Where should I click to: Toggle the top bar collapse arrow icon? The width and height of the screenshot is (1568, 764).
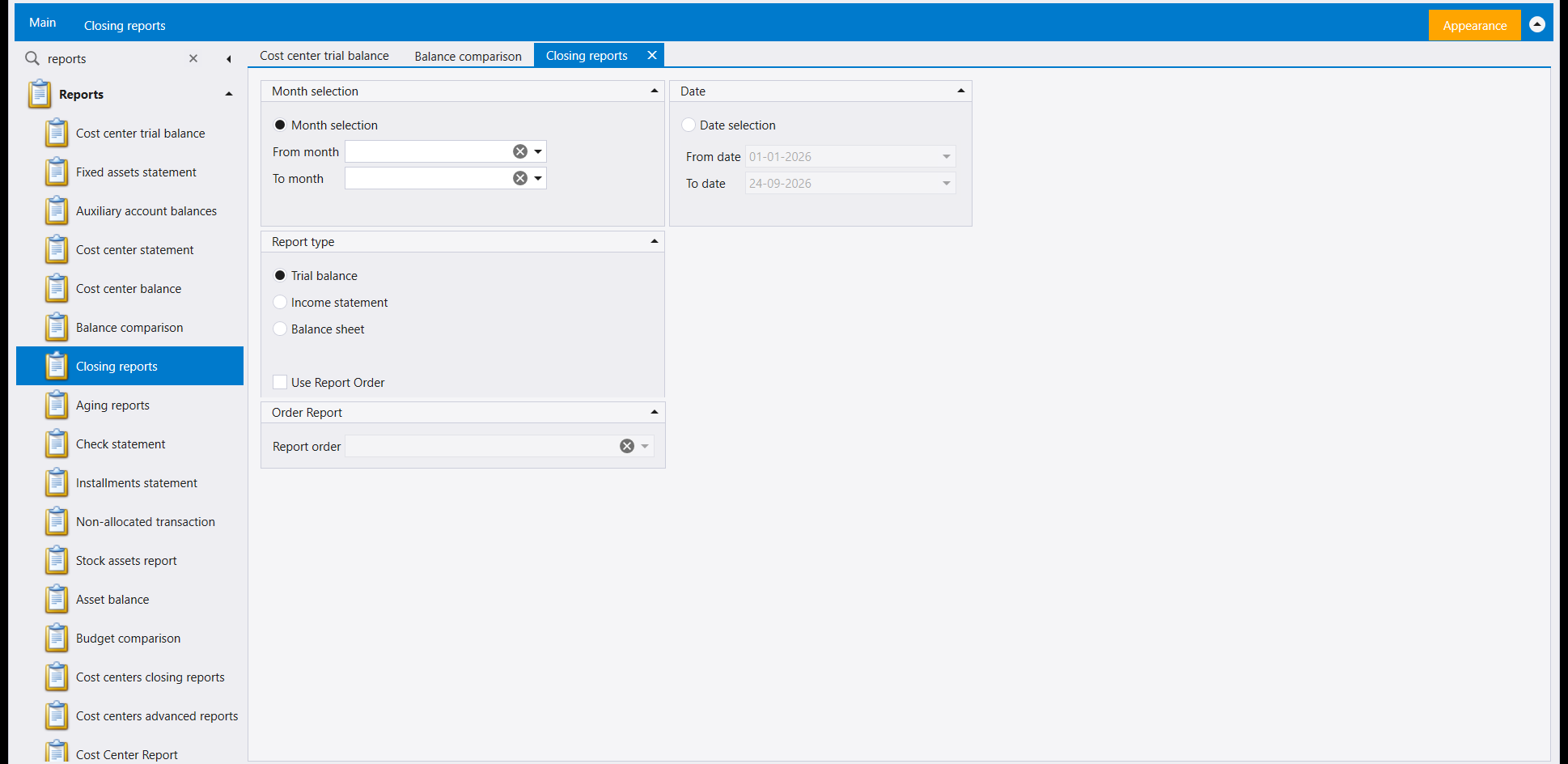click(1537, 24)
